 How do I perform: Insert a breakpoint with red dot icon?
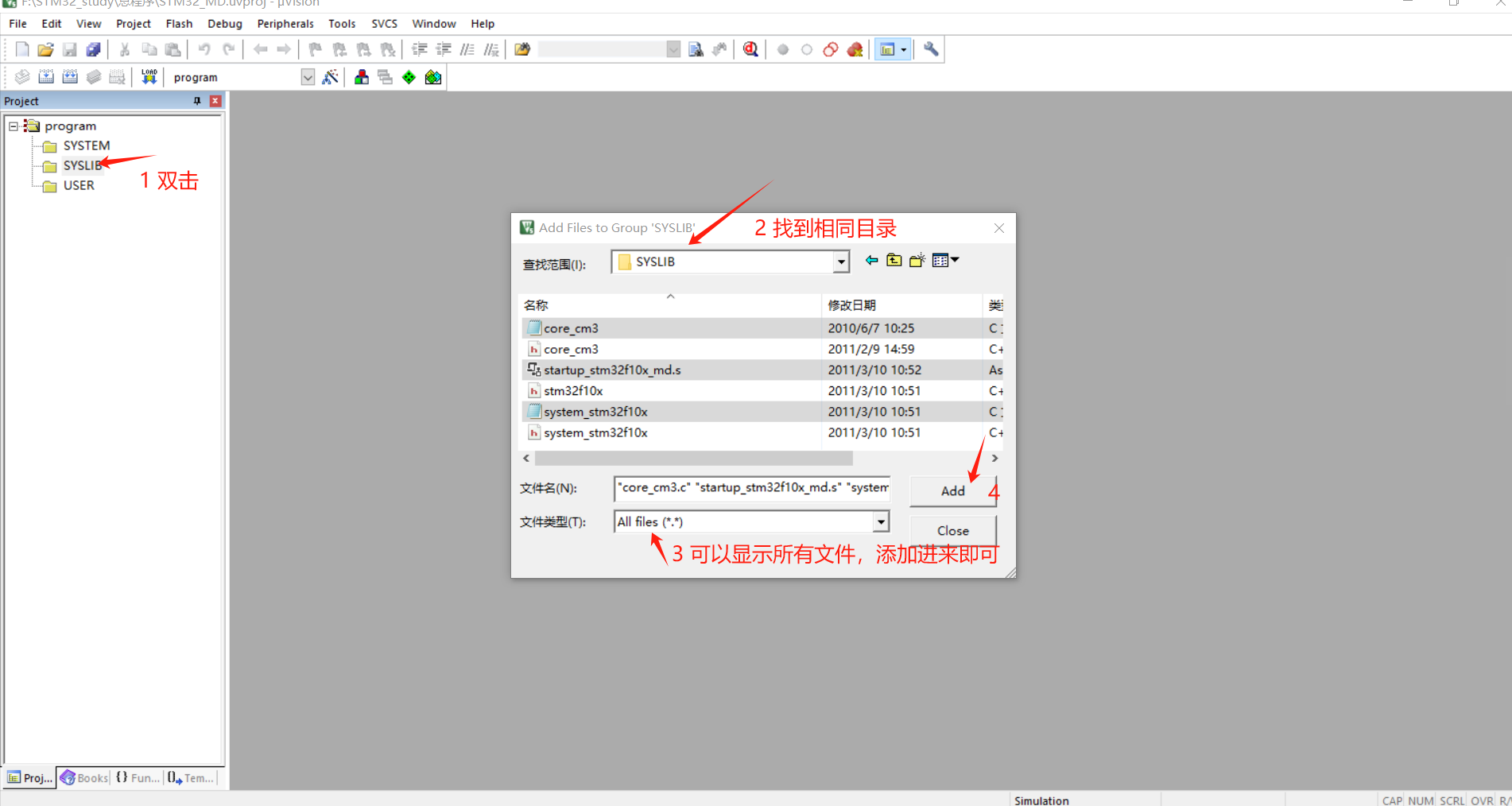click(783, 49)
